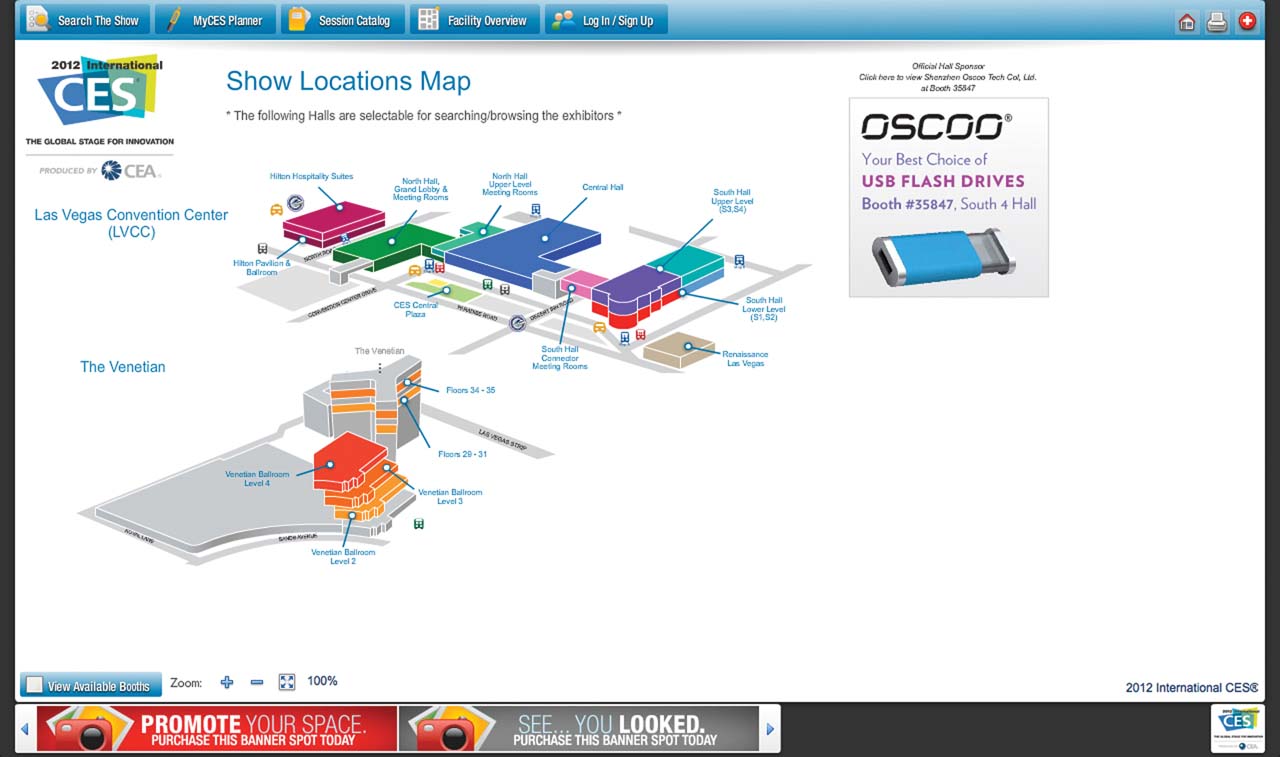1280x757 pixels.
Task: Open Log In / Sign Up
Action: (x=606, y=20)
